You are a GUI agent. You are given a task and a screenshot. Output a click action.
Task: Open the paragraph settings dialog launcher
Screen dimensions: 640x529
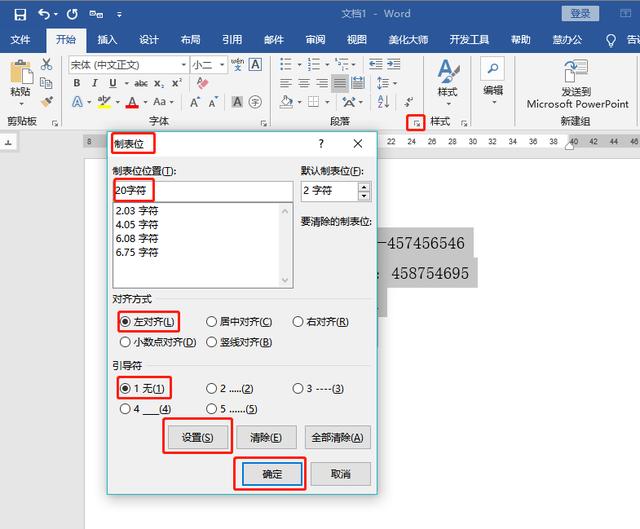416,122
